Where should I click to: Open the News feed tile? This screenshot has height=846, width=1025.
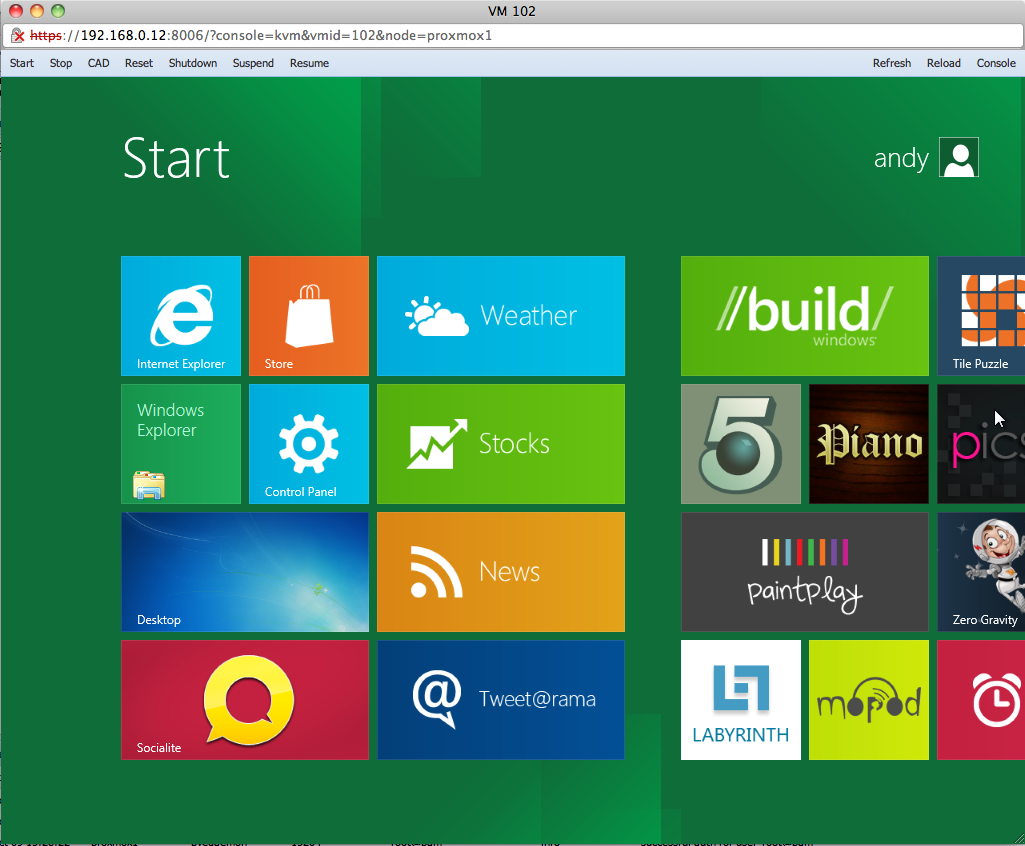(x=501, y=571)
